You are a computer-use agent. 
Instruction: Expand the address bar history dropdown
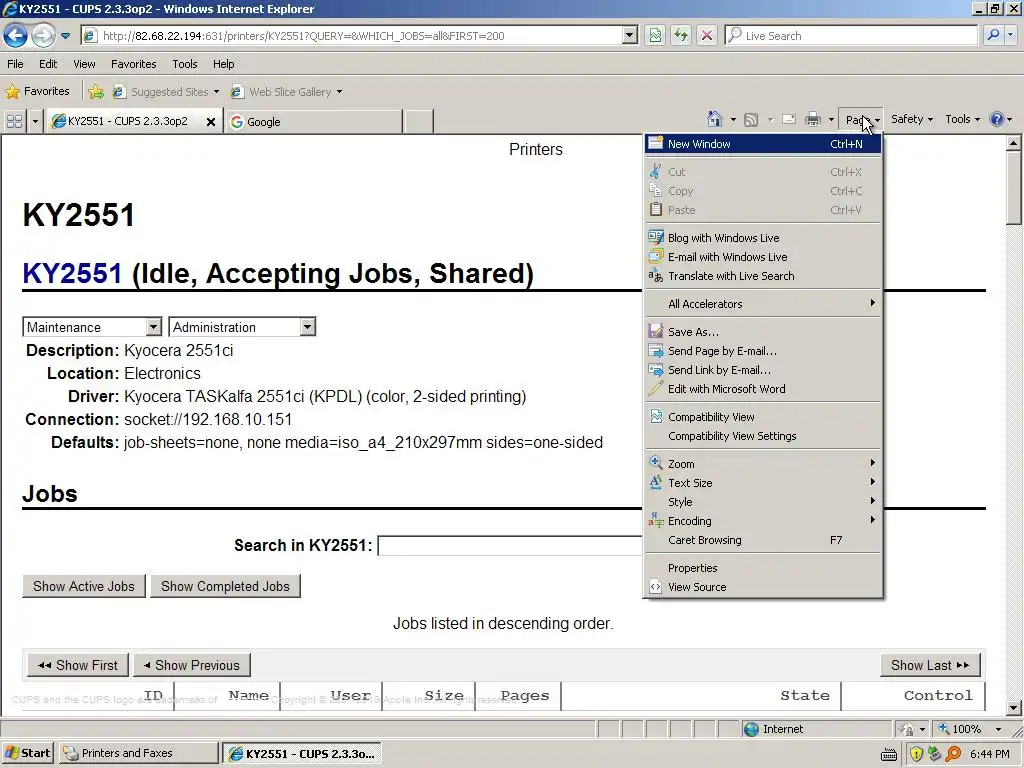tap(630, 35)
